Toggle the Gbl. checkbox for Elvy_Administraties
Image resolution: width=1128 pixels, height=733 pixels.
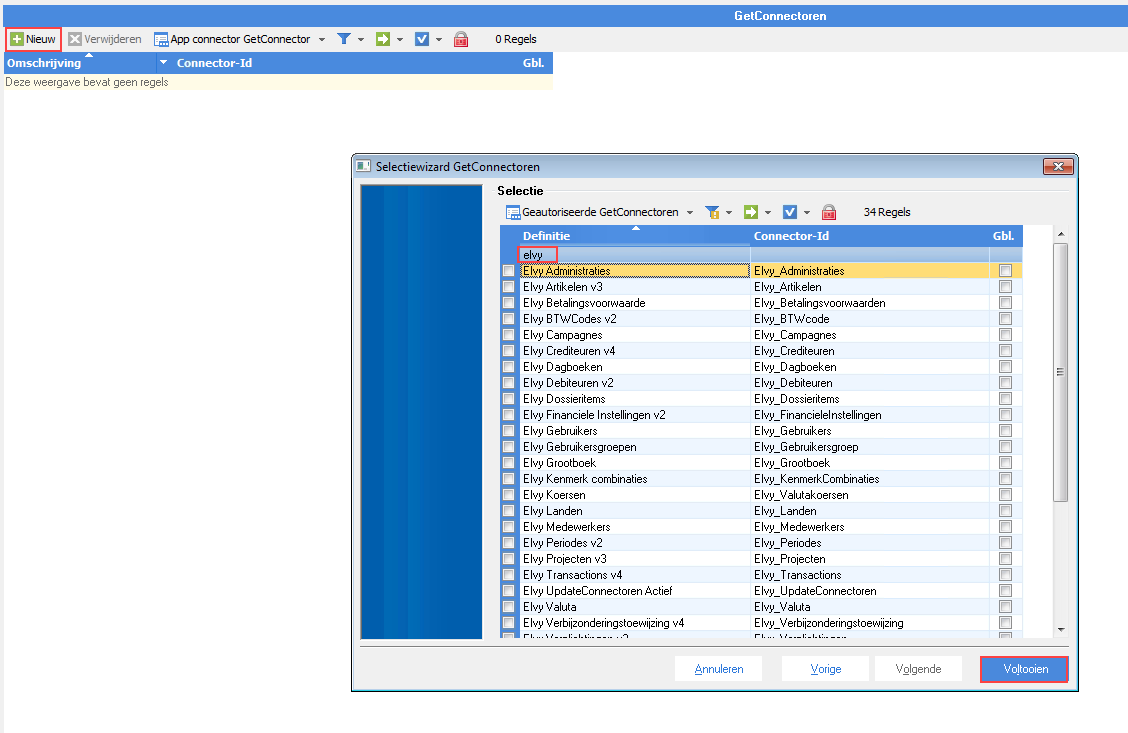[1006, 271]
